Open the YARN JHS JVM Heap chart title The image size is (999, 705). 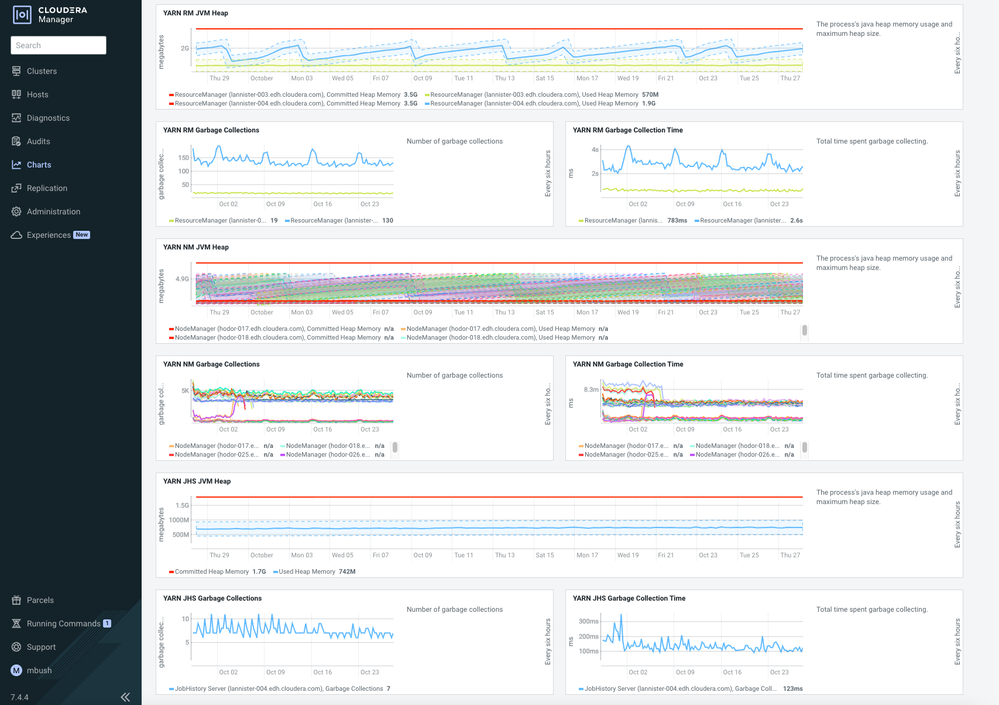[x=197, y=481]
